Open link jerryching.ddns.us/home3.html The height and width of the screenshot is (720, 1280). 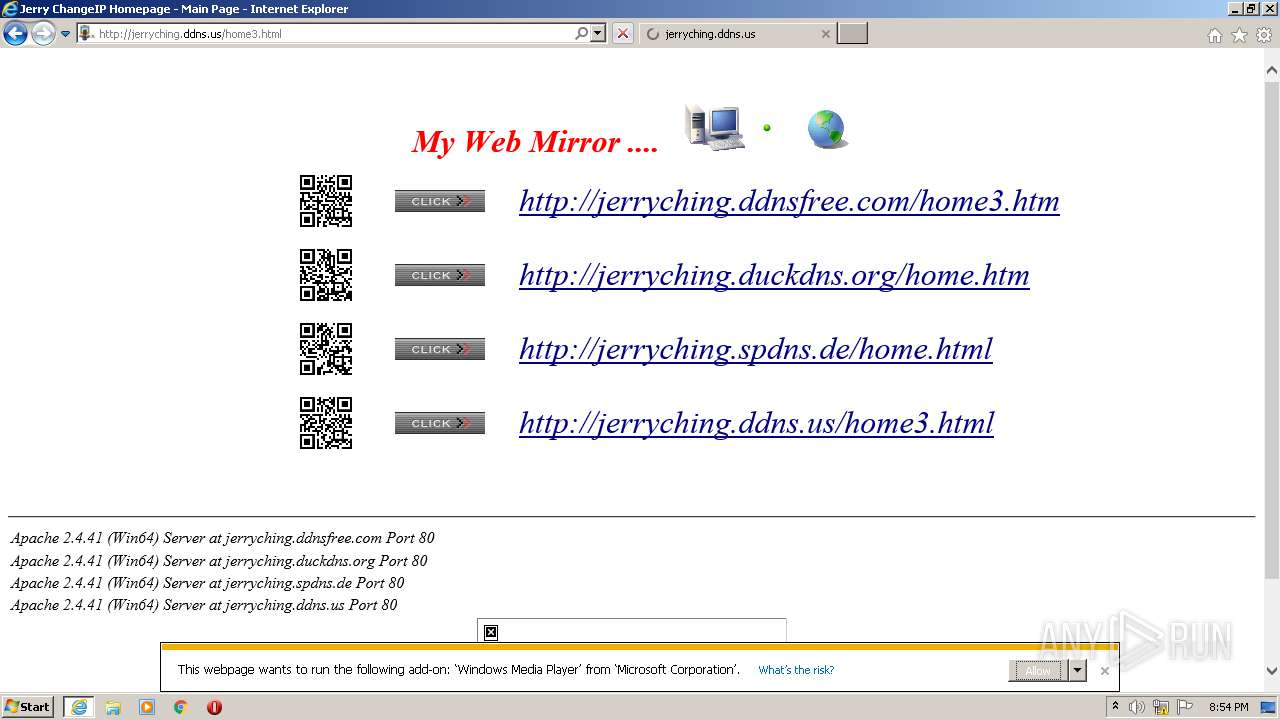[756, 424]
